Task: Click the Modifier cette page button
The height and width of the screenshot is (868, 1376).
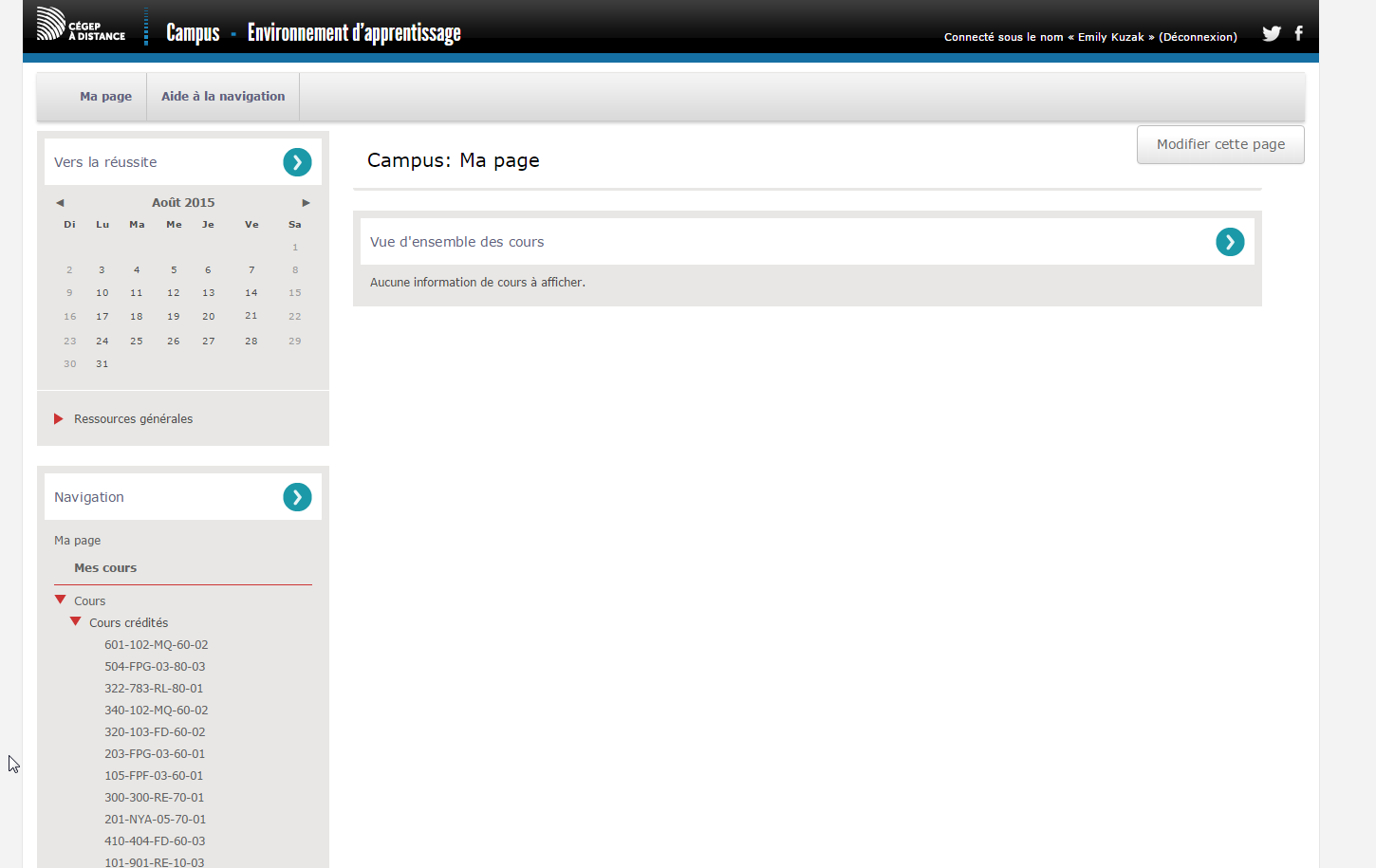Action: (x=1220, y=144)
